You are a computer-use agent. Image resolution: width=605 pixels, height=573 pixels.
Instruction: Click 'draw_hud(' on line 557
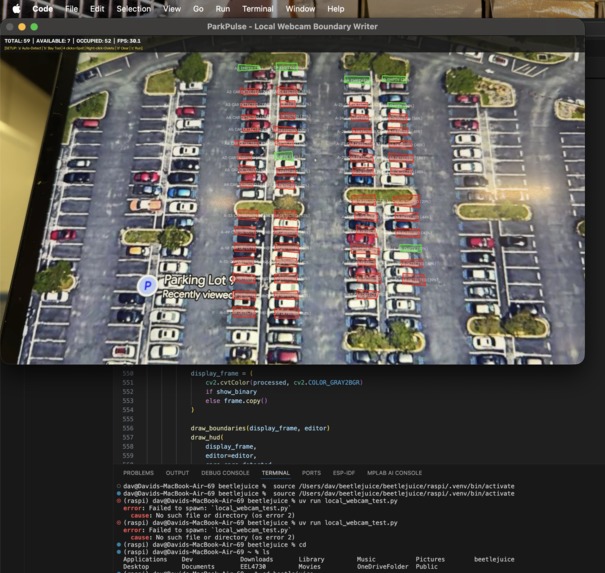point(207,437)
